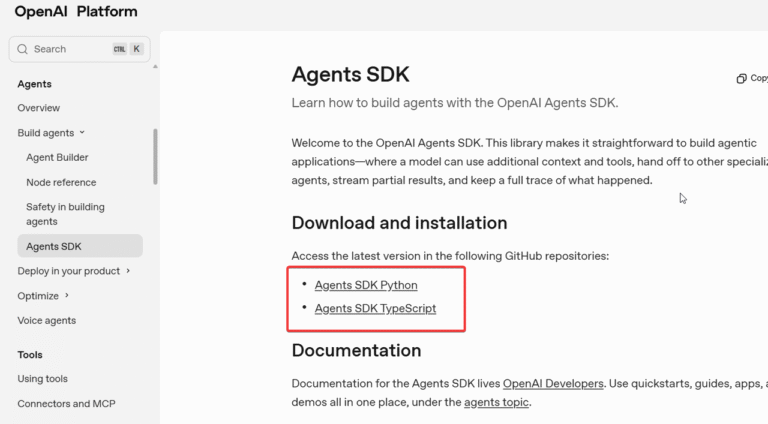This screenshot has width=768, height=424.
Task: Open the Overview sidebar item
Action: pyautogui.click(x=38, y=108)
